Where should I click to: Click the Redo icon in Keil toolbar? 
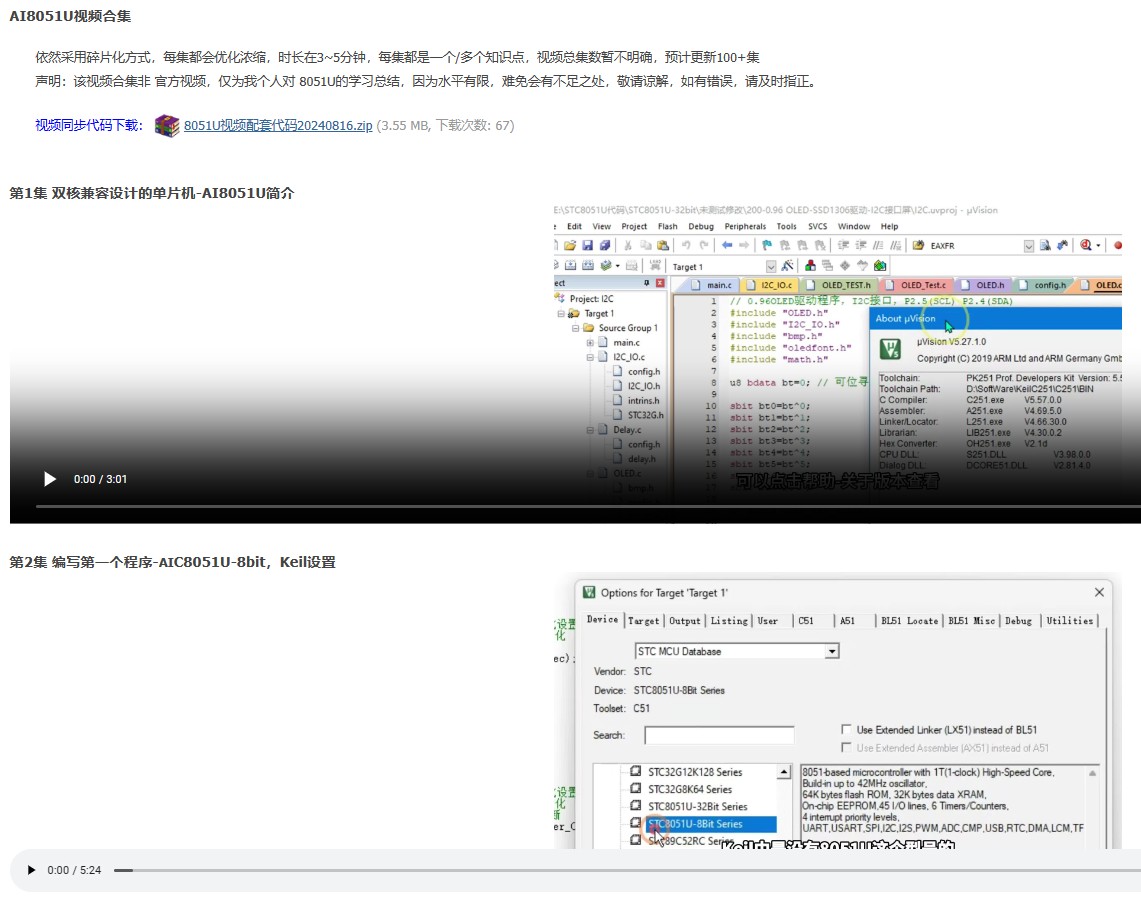click(704, 245)
